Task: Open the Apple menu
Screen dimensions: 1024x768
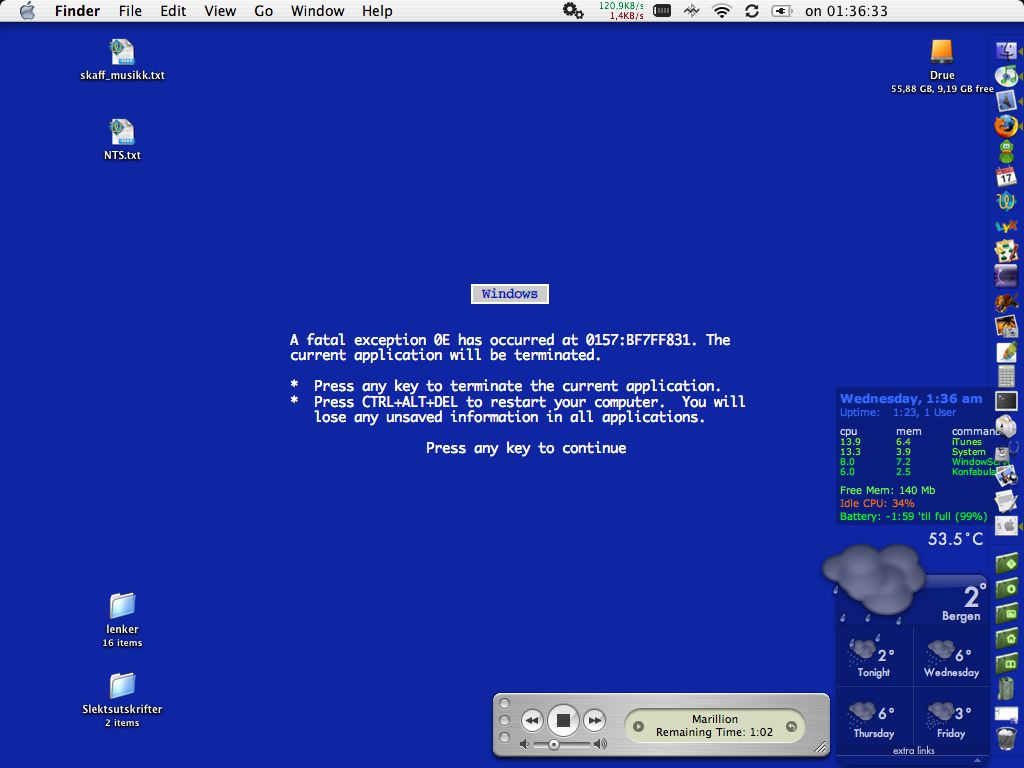Action: point(27,11)
